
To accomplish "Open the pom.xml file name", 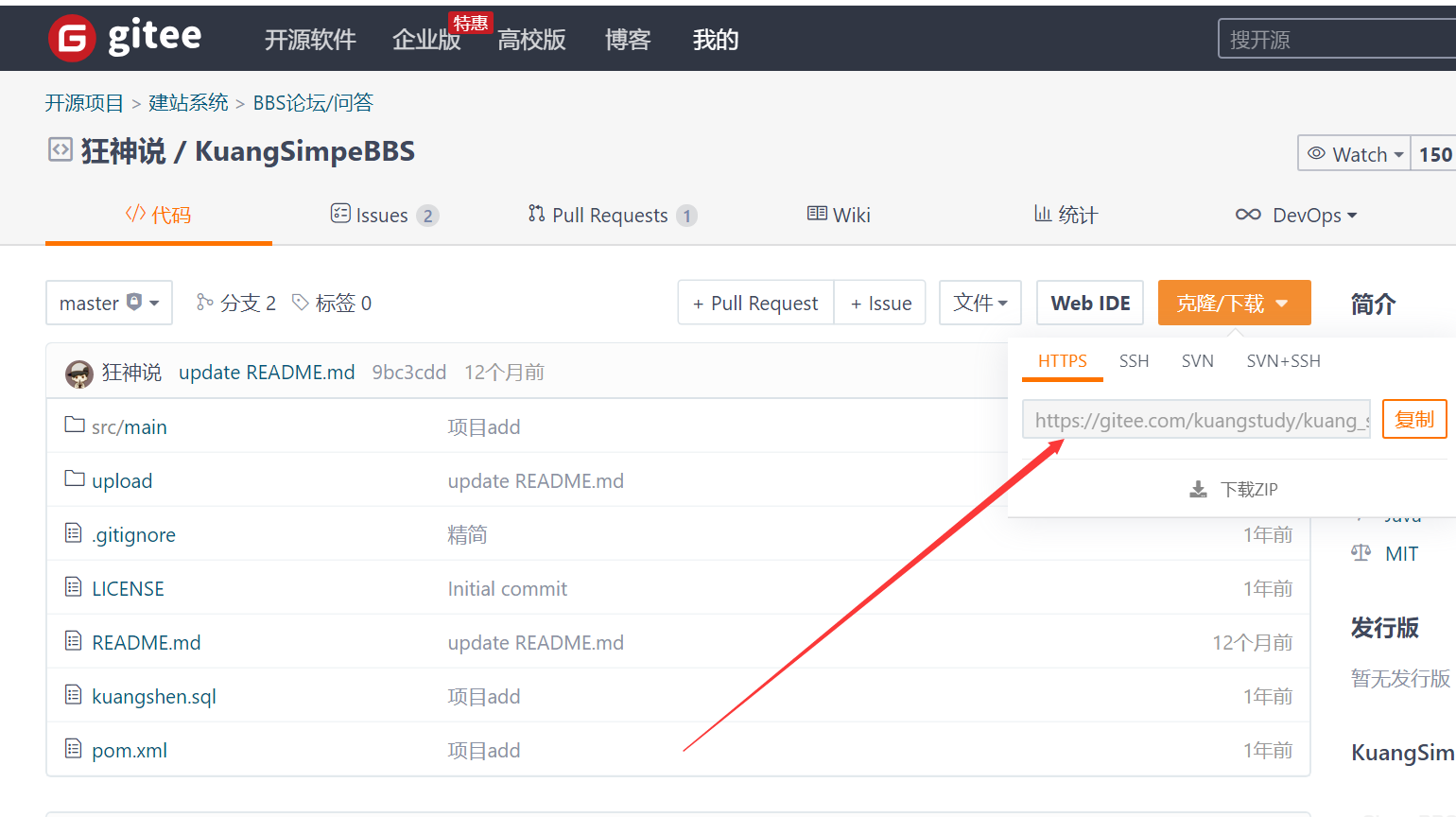I will coord(130,750).
